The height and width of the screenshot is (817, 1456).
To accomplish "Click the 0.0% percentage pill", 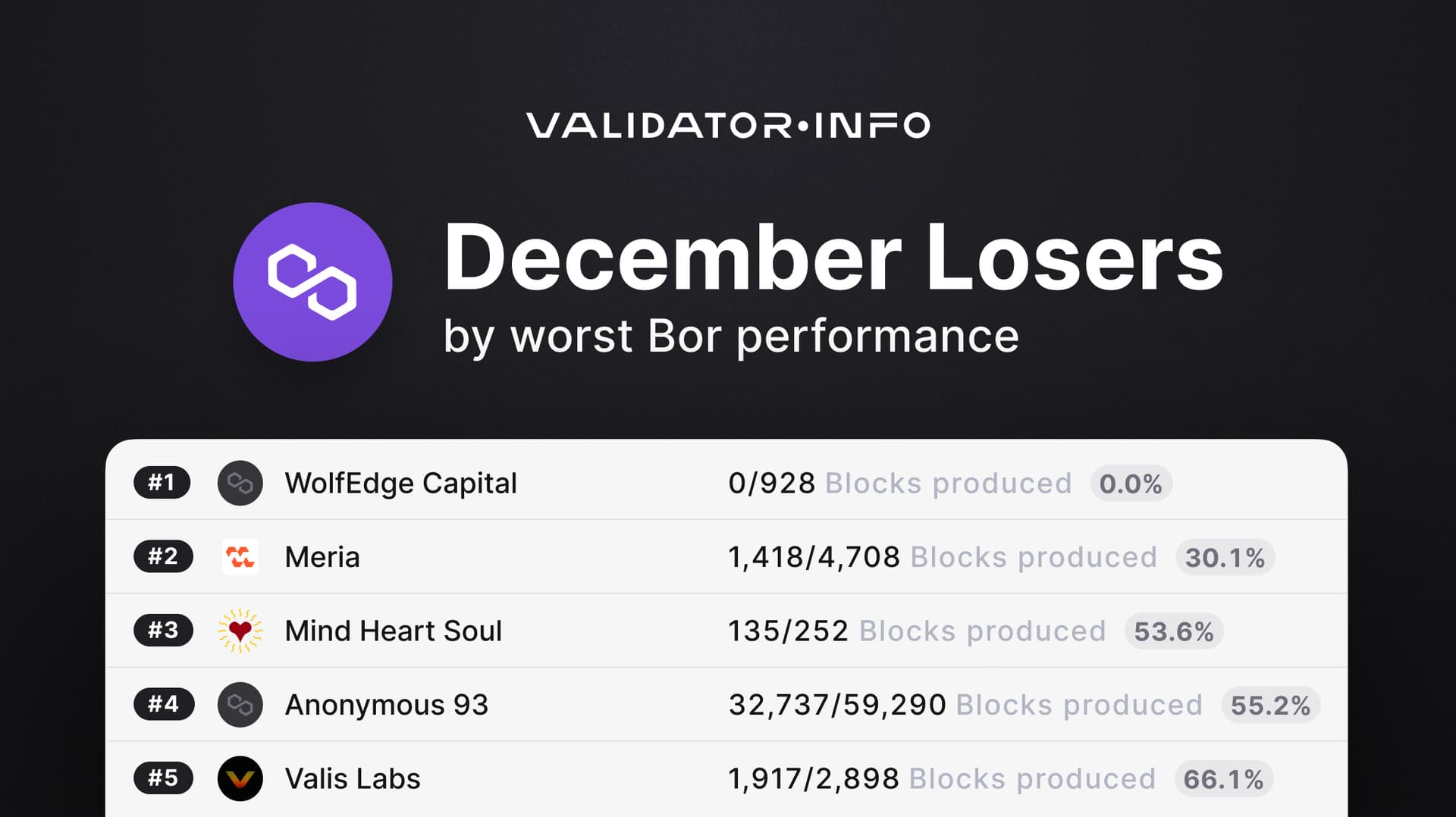I will [1131, 484].
